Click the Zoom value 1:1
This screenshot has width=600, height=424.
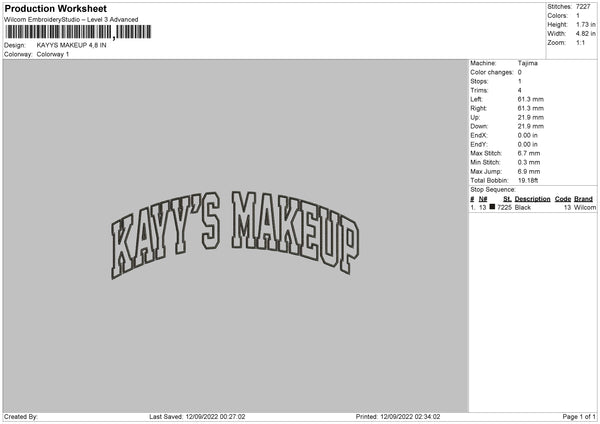click(x=580, y=42)
